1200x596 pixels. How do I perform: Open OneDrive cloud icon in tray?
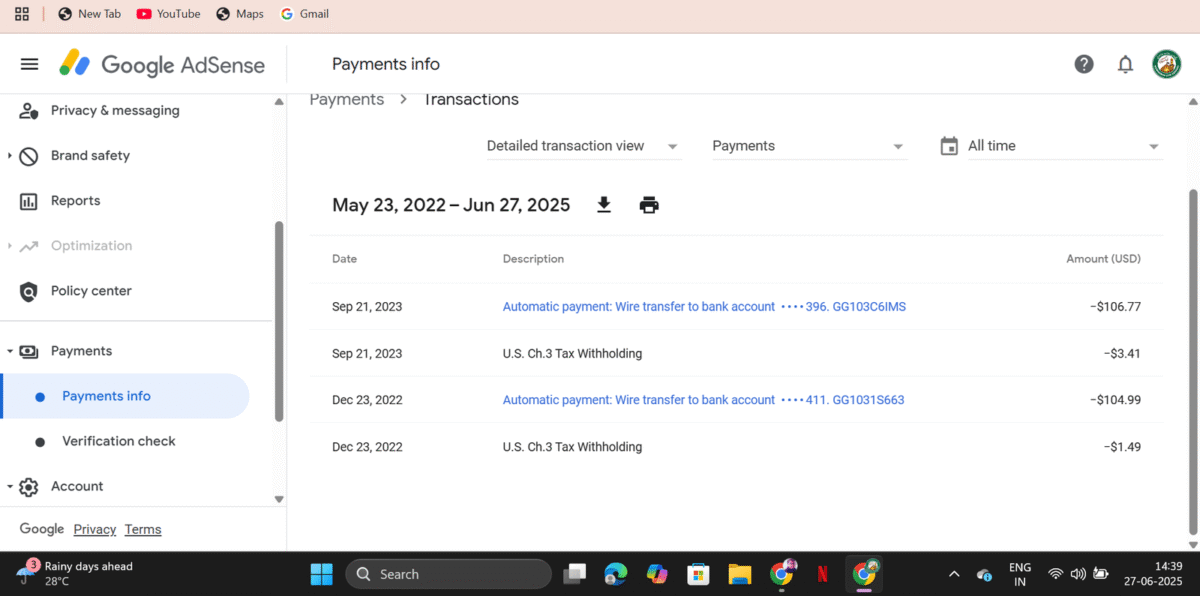[x=985, y=574]
